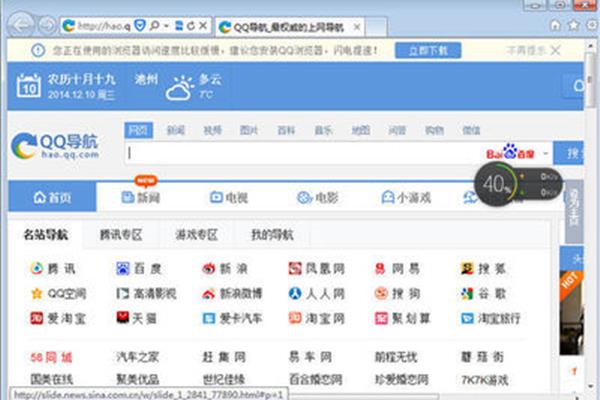Open a new blank browser tab
This screenshot has height=400, width=600.
[x=376, y=27]
